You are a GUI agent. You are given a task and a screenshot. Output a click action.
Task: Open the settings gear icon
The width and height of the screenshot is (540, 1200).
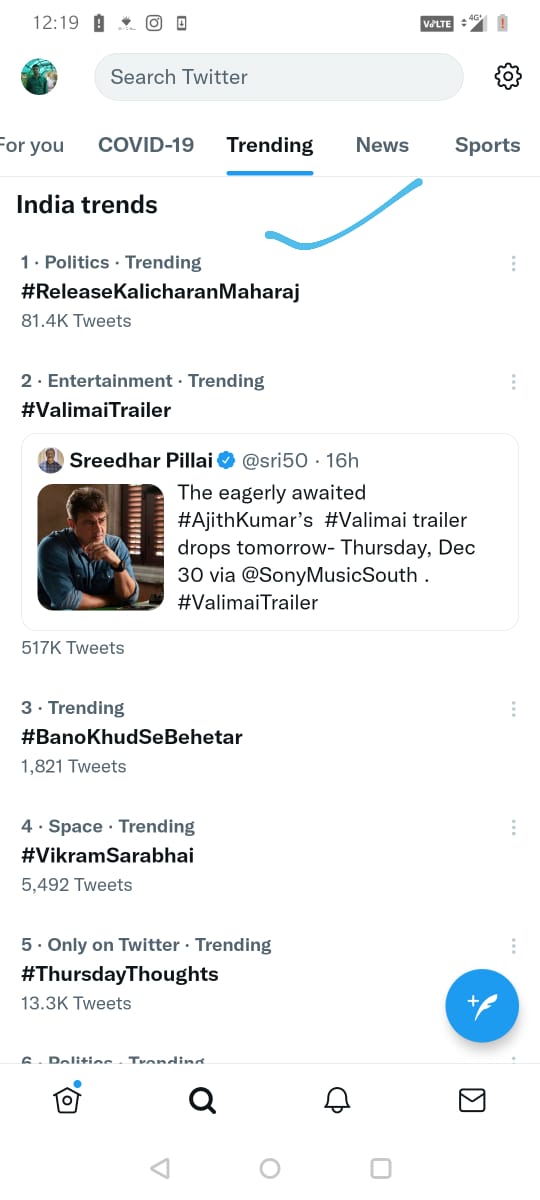(508, 77)
